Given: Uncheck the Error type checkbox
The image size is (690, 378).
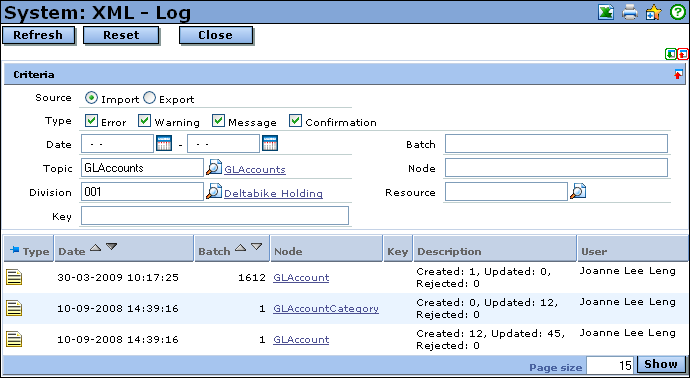Looking at the screenshot, I should click(x=92, y=121).
